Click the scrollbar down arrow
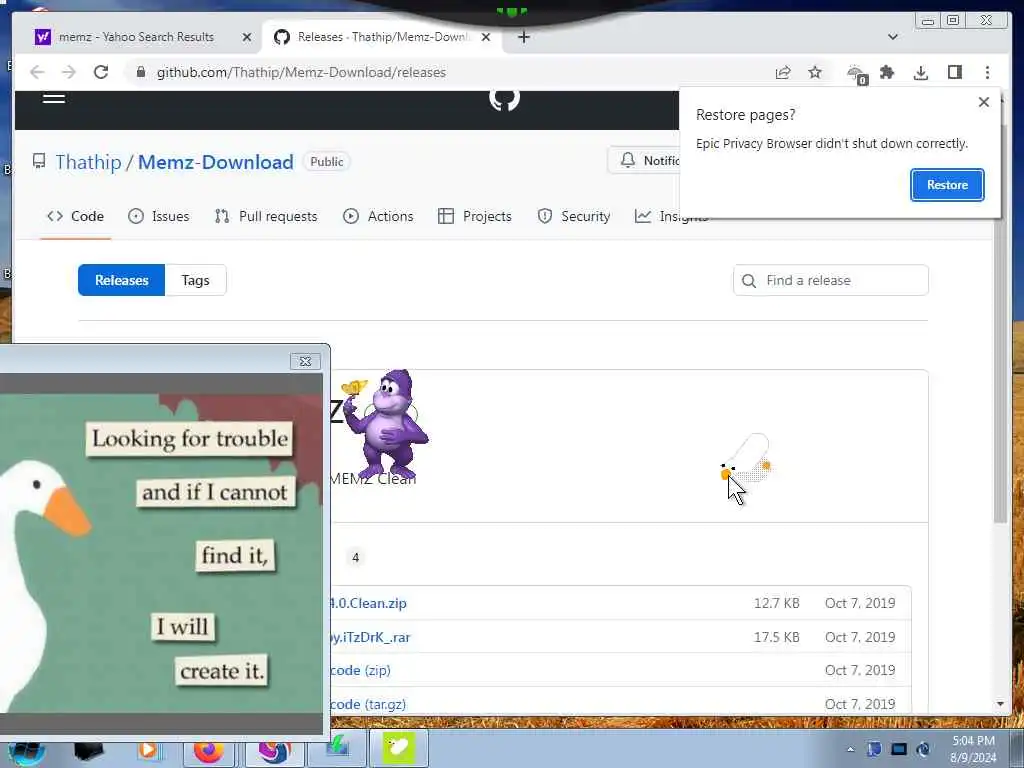Image resolution: width=1024 pixels, height=768 pixels. pyautogui.click(x=1000, y=704)
